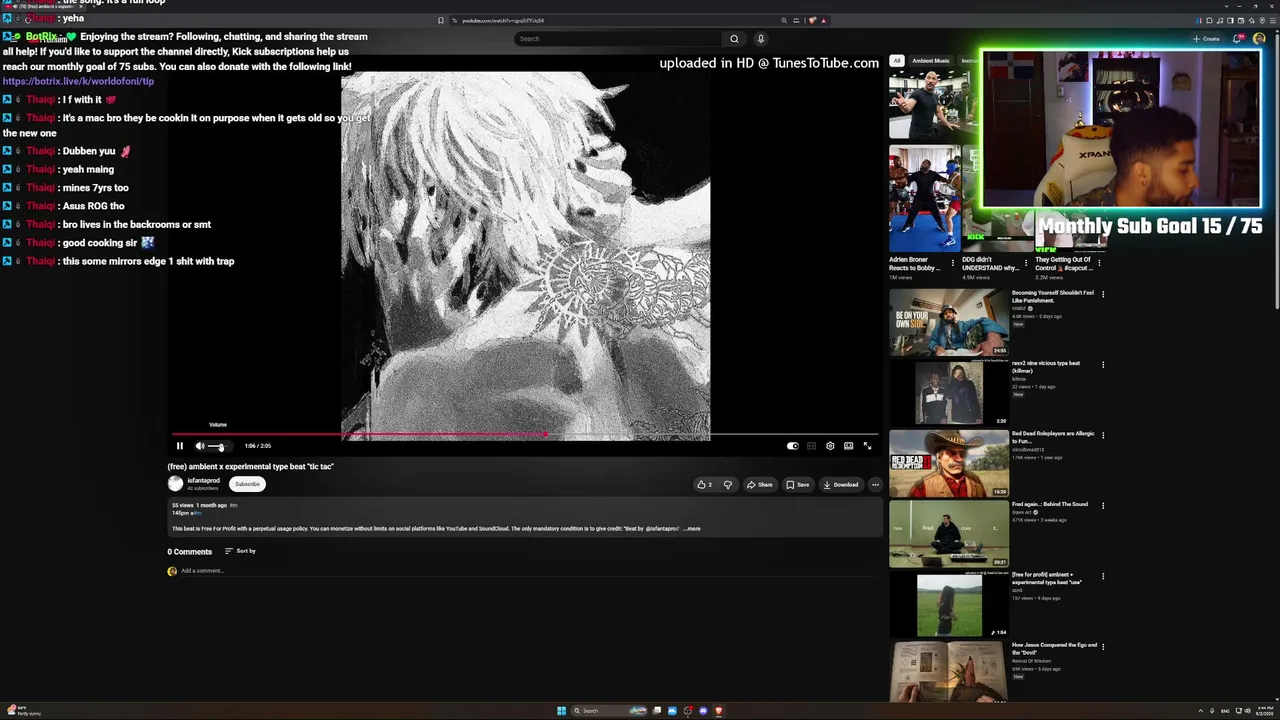Viewport: 1280px width, 720px height.
Task: Open the YouTube account avatar menu
Action: 1259,39
